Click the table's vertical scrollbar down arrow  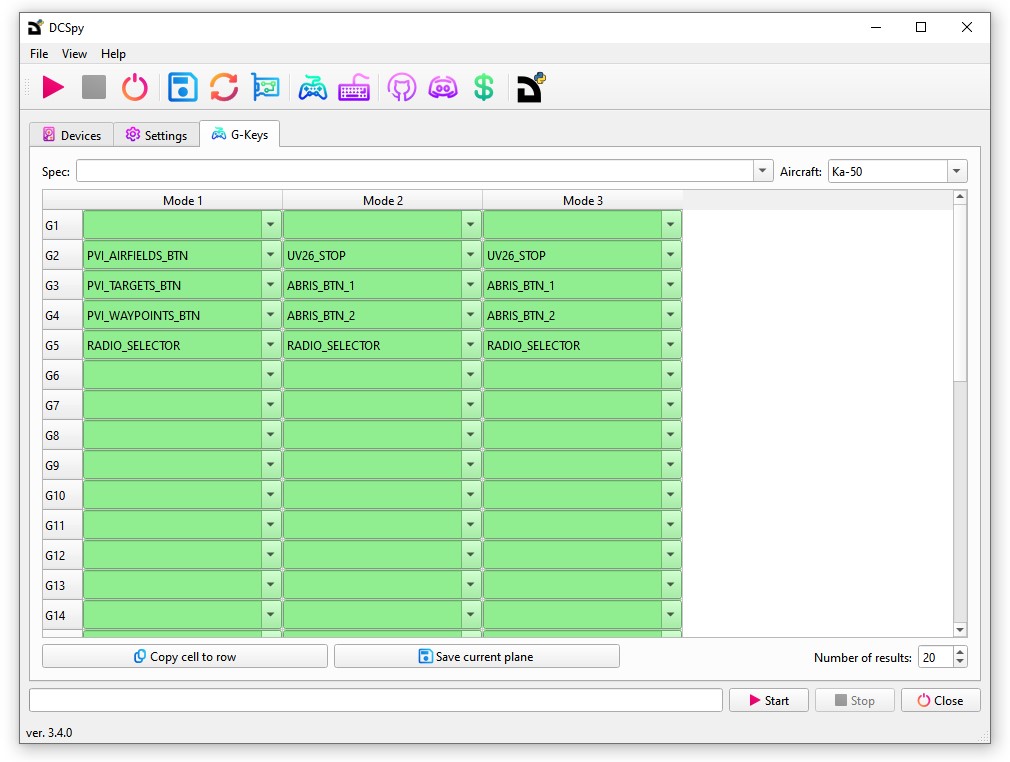[960, 630]
